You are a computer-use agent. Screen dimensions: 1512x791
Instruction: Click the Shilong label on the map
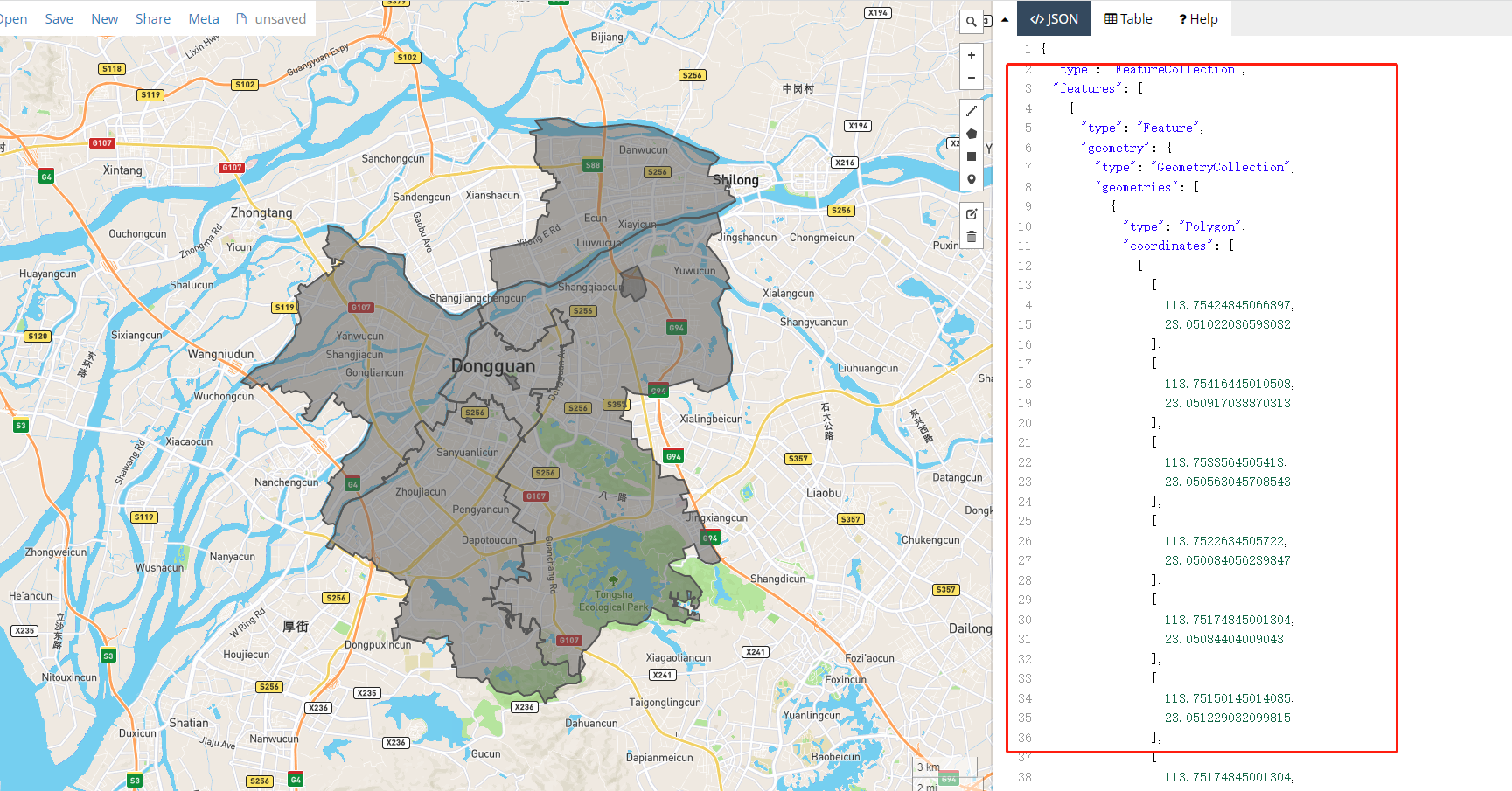pos(735,180)
